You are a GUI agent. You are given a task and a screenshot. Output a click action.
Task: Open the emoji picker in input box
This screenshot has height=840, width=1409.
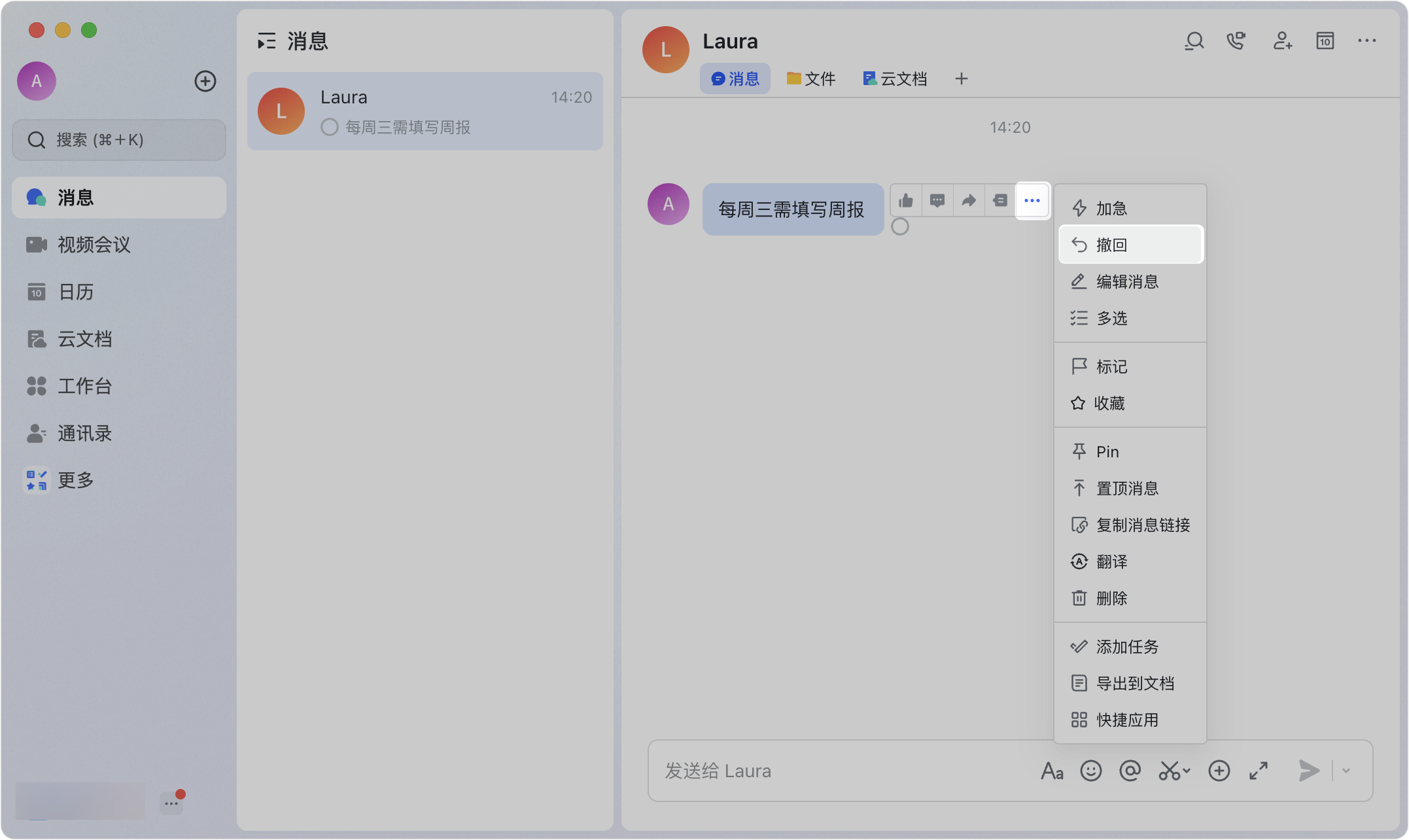pyautogui.click(x=1090, y=771)
